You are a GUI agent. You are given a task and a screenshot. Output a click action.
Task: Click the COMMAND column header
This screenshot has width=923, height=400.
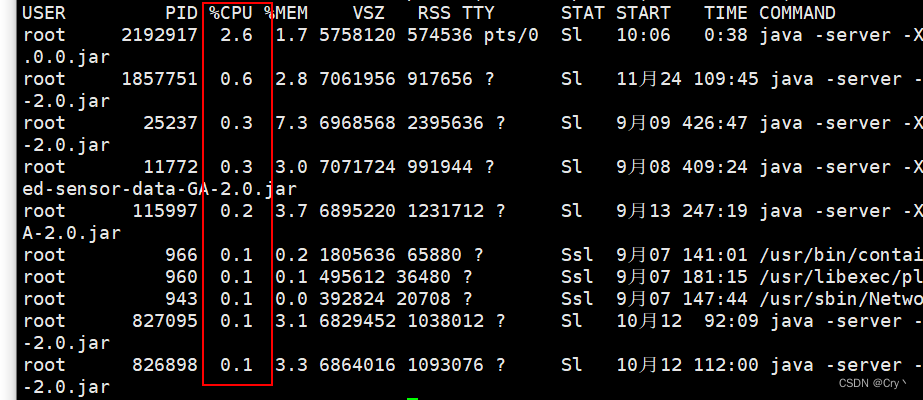click(797, 13)
